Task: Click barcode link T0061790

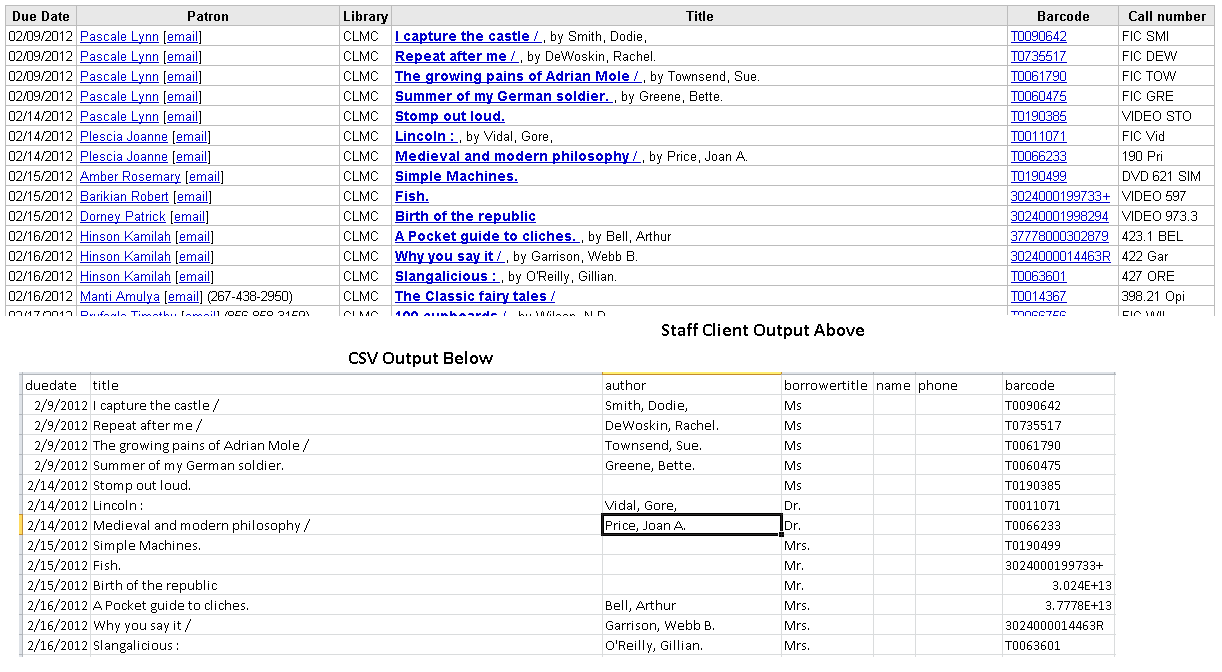Action: [1038, 76]
